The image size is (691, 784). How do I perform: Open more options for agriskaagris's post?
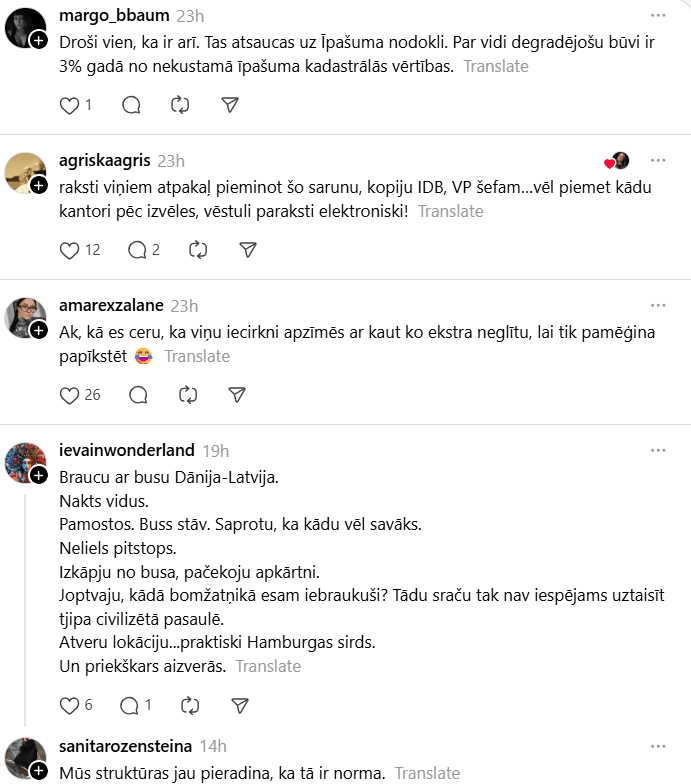tap(657, 161)
